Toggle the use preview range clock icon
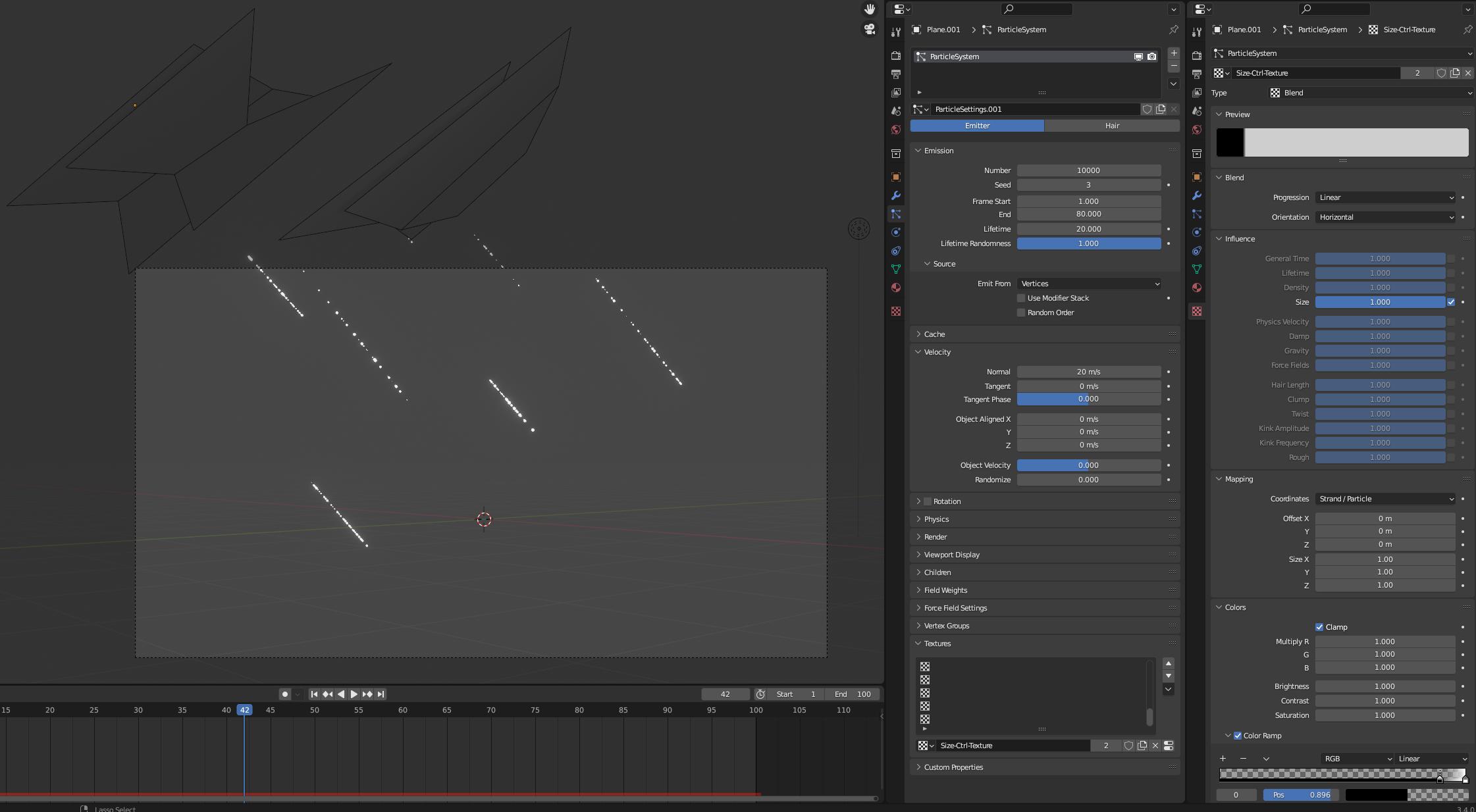This screenshot has height=812, width=1476. point(760,694)
